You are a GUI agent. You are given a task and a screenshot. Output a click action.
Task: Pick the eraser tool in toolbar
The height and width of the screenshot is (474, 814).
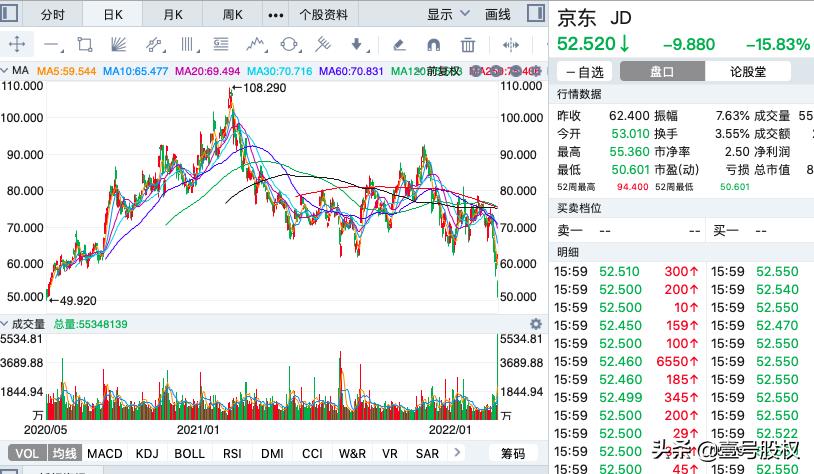(x=399, y=45)
